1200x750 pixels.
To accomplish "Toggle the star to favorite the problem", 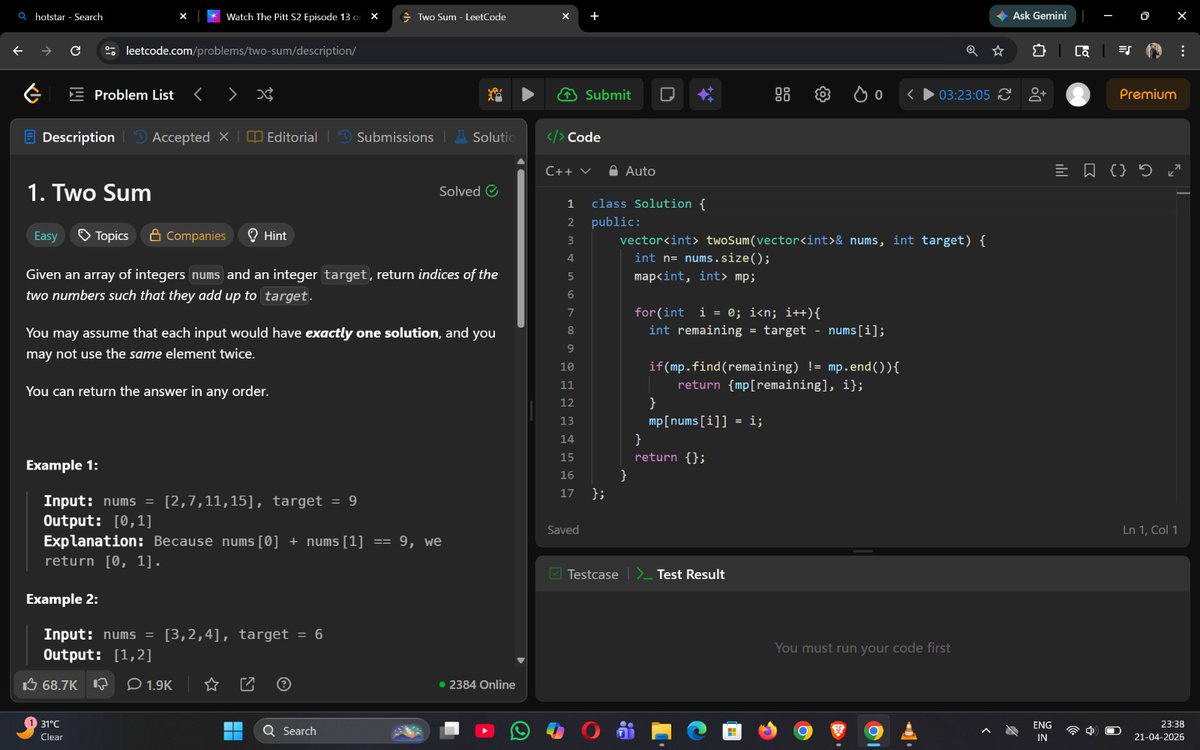I will 211,684.
